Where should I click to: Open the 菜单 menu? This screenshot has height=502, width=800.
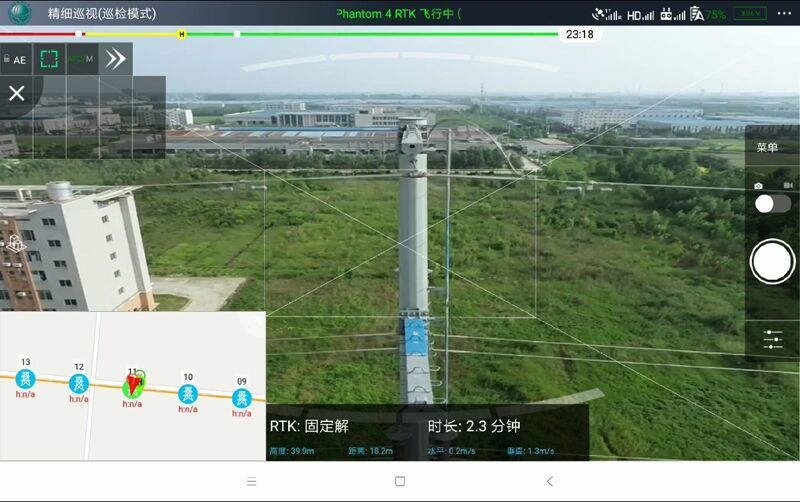(x=767, y=148)
